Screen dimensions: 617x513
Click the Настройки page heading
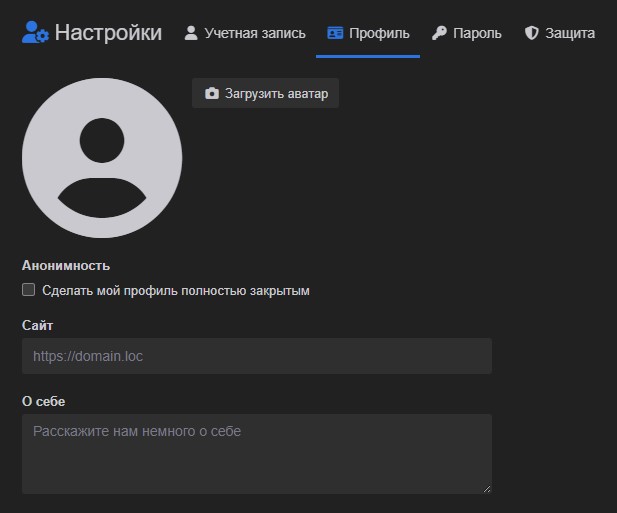[x=108, y=33]
